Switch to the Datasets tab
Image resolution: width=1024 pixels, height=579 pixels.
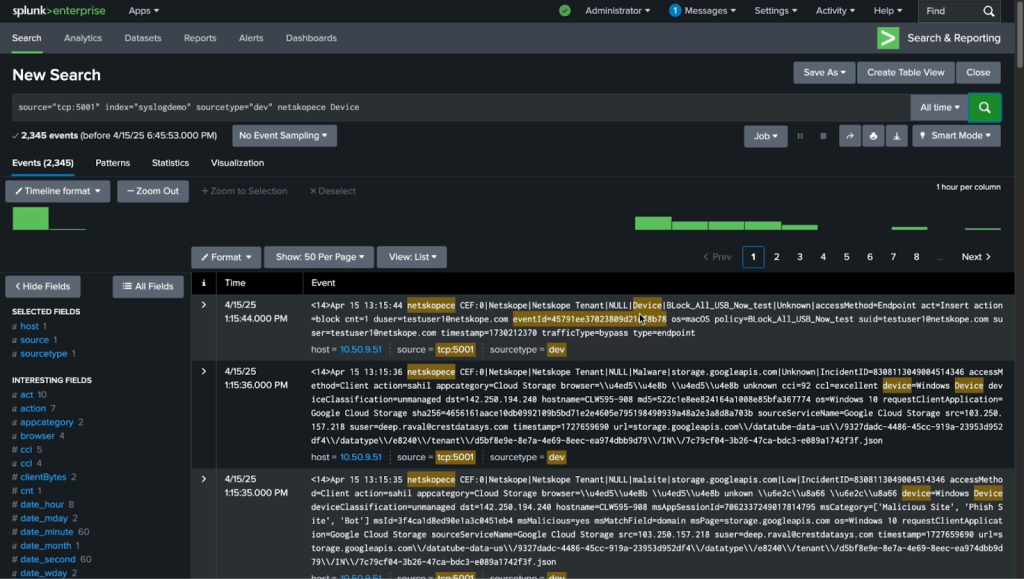[x=142, y=38]
